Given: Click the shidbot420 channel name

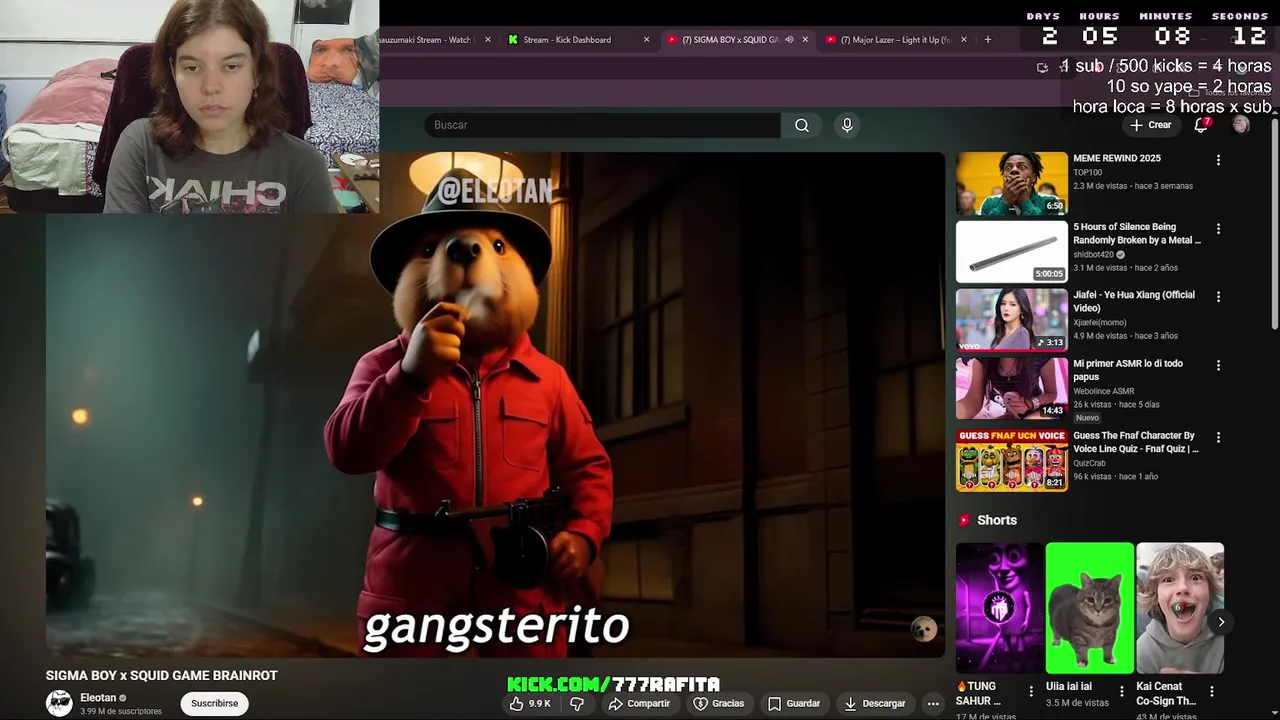Looking at the screenshot, I should coord(1093,254).
